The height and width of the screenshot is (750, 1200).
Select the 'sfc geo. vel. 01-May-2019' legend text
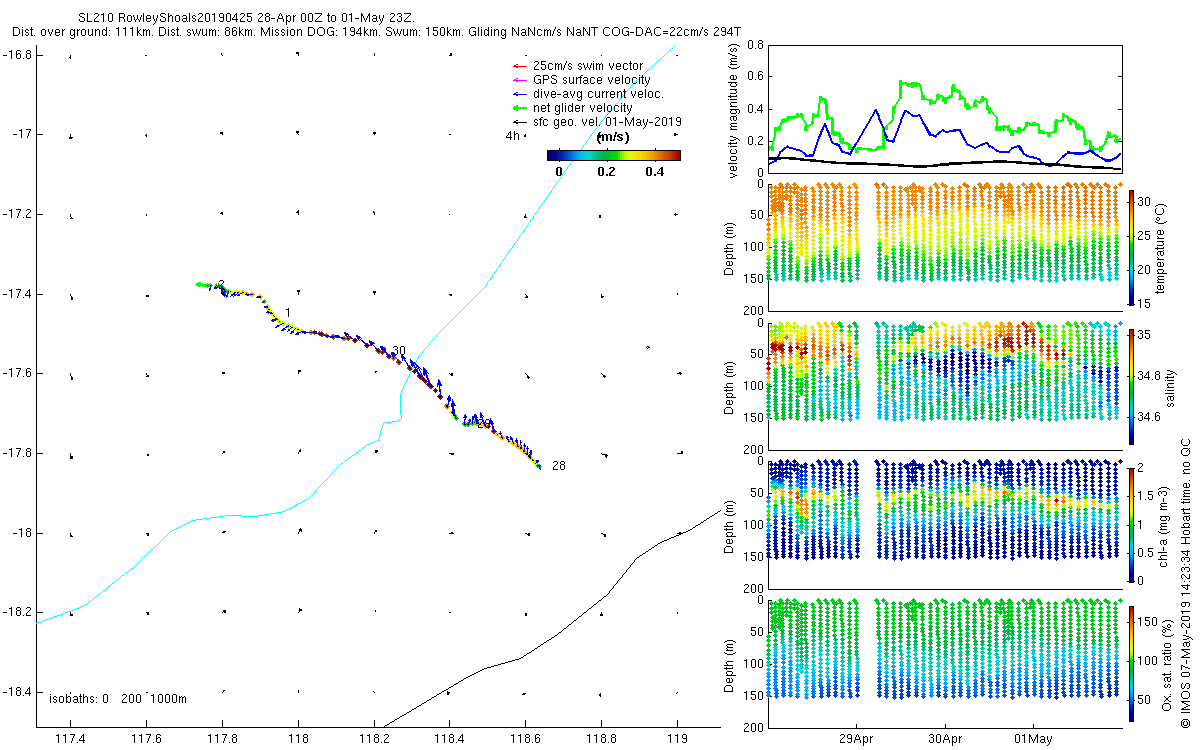click(607, 122)
